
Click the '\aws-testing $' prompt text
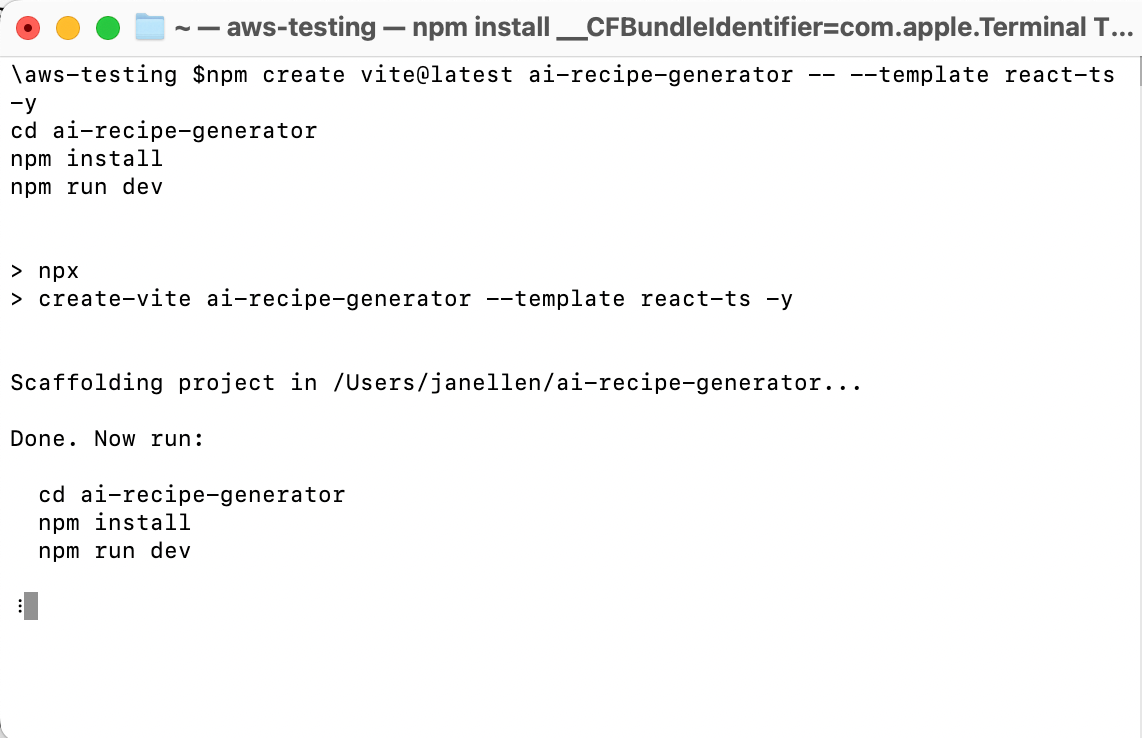[108, 75]
